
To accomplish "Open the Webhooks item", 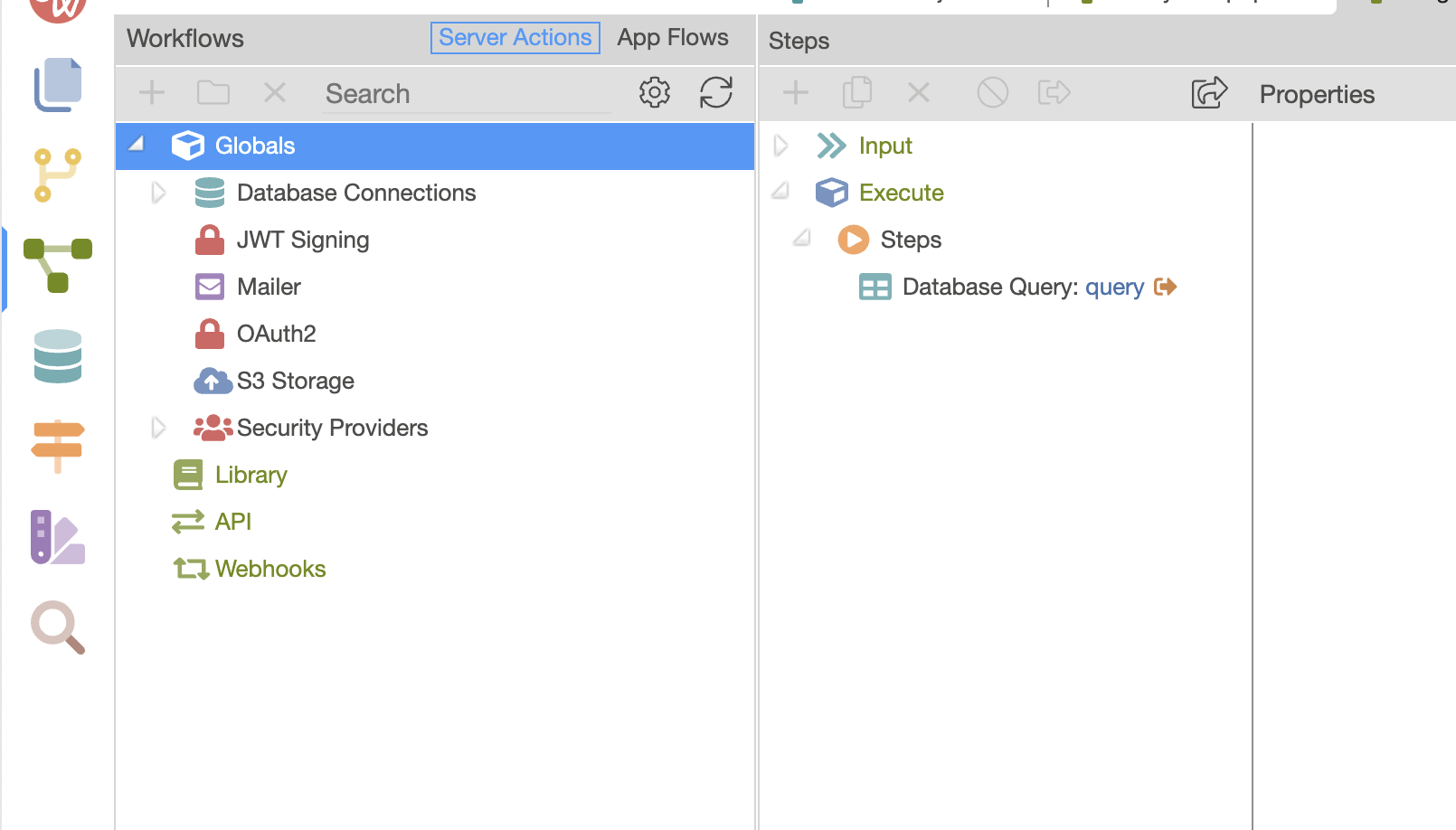I will pos(269,569).
